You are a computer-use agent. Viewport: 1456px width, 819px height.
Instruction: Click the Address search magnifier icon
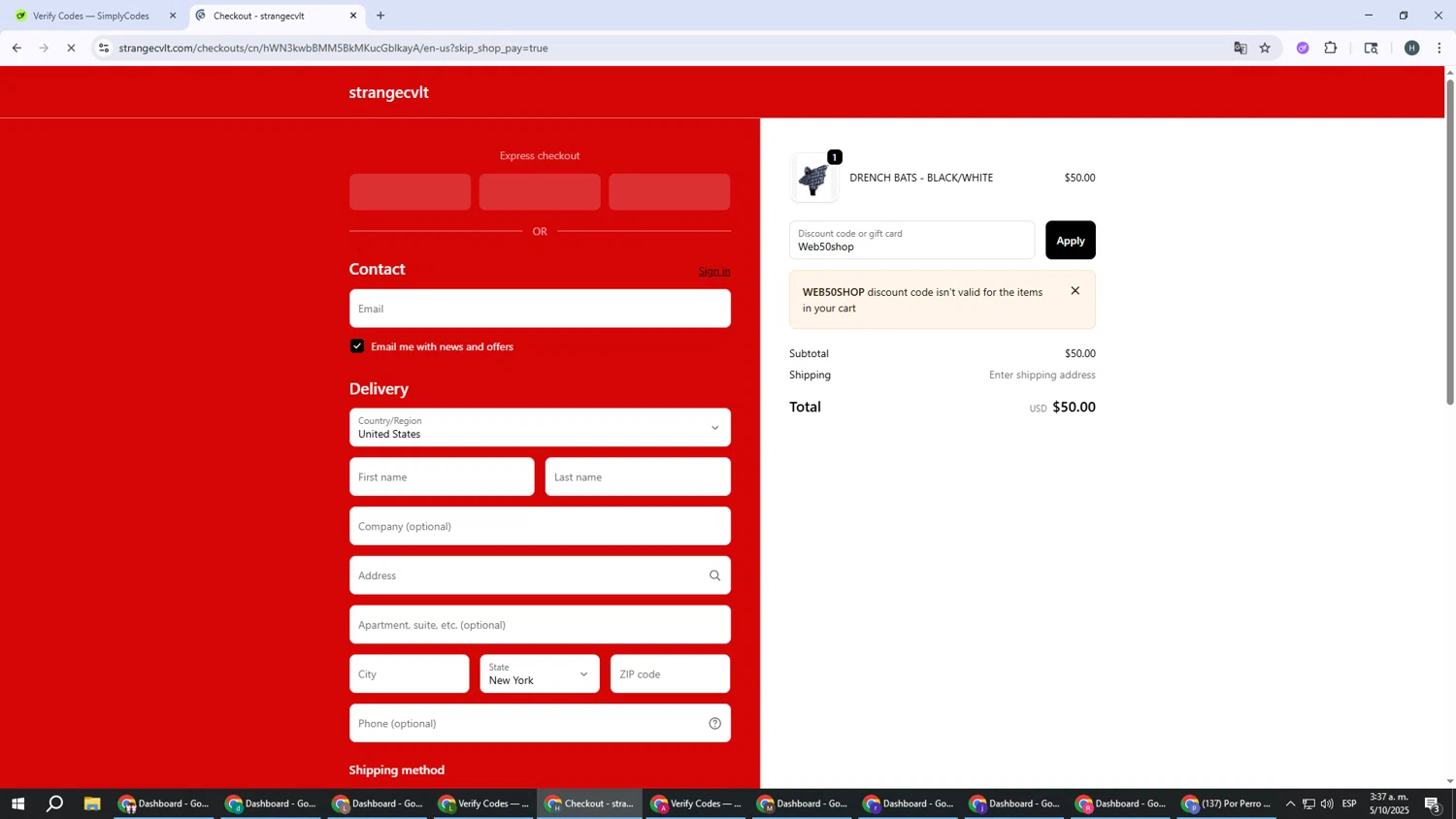click(x=715, y=576)
